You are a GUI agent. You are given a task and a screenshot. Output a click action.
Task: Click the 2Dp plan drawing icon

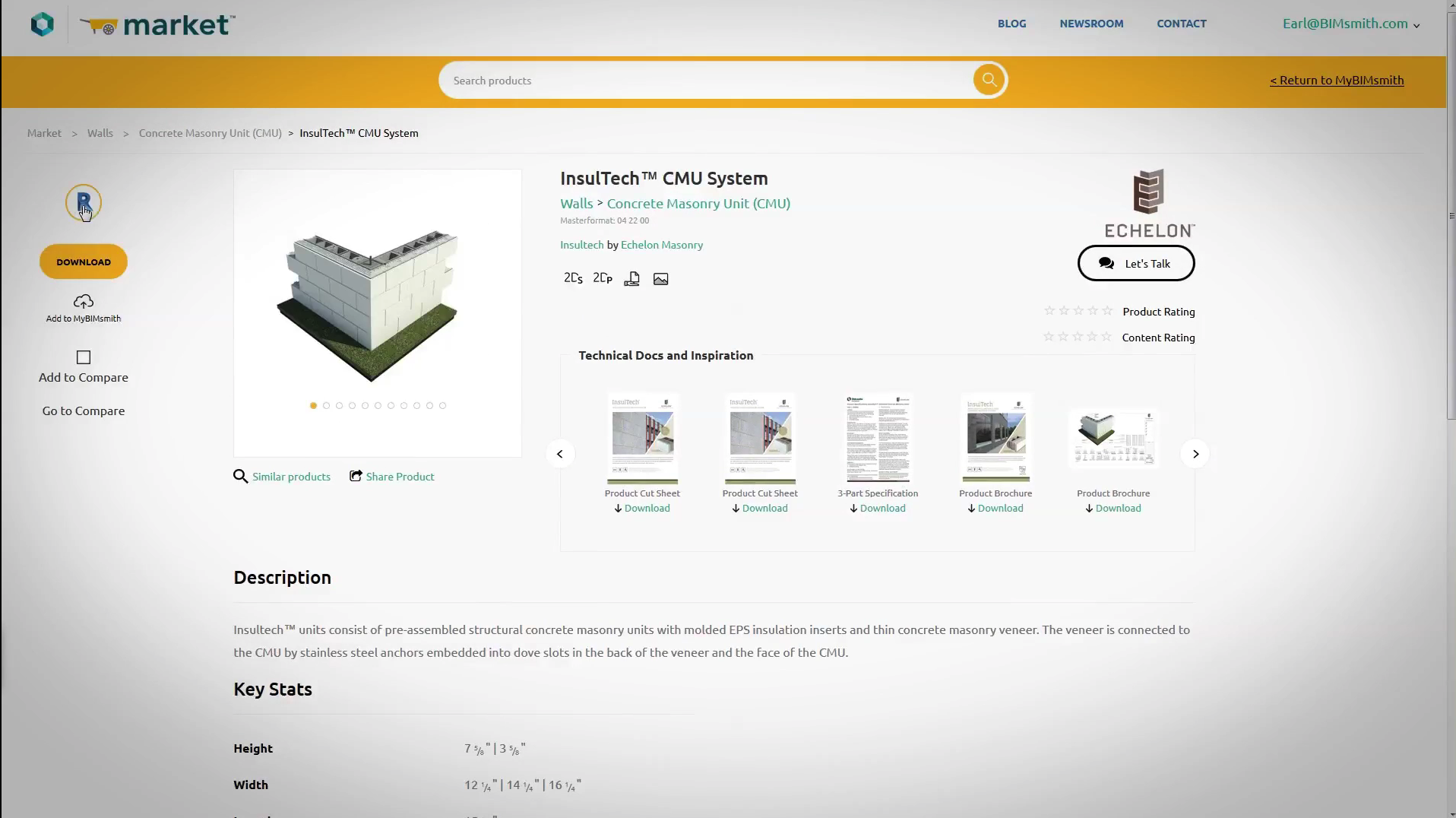603,278
